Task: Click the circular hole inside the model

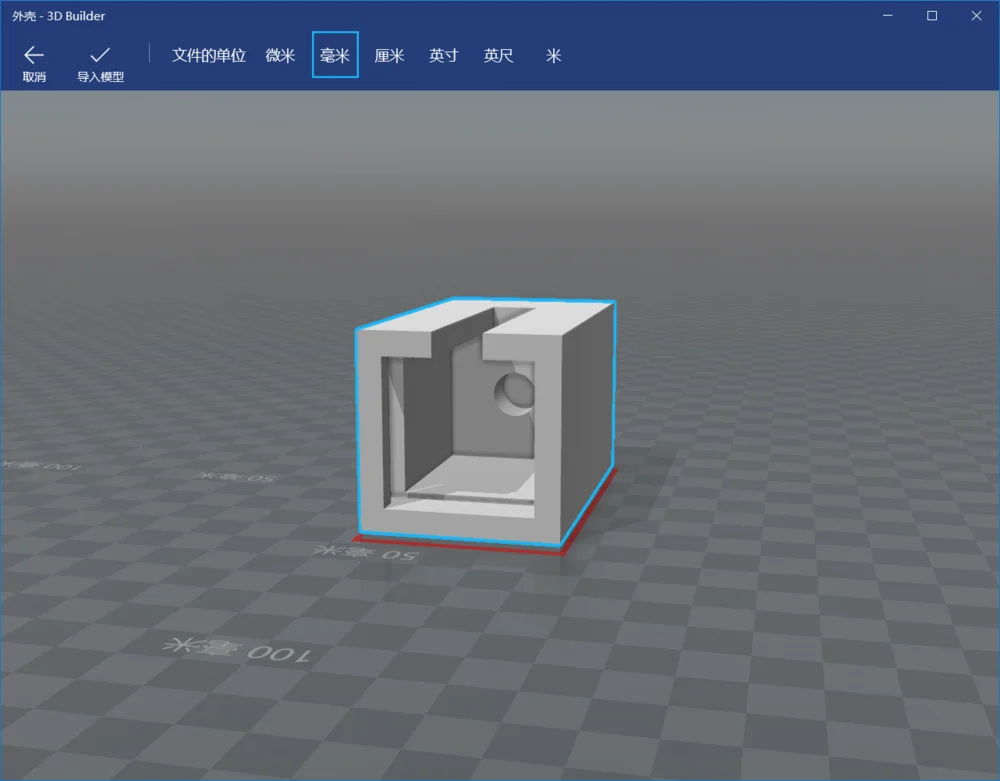Action: (x=515, y=394)
